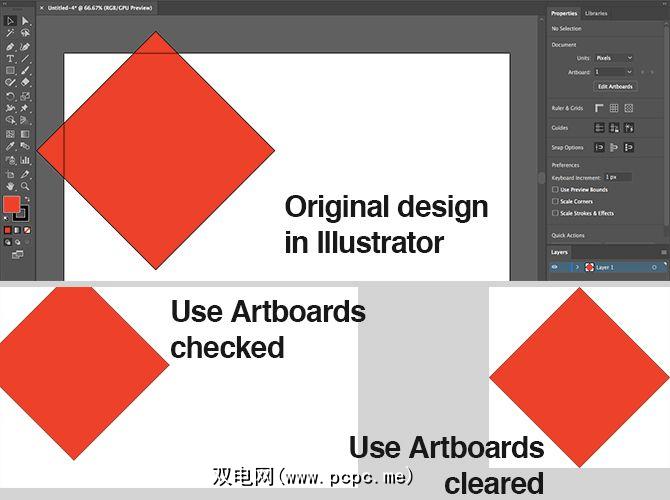670x500 pixels.
Task: Select the Magic Wand tool
Action: (x=10, y=33)
